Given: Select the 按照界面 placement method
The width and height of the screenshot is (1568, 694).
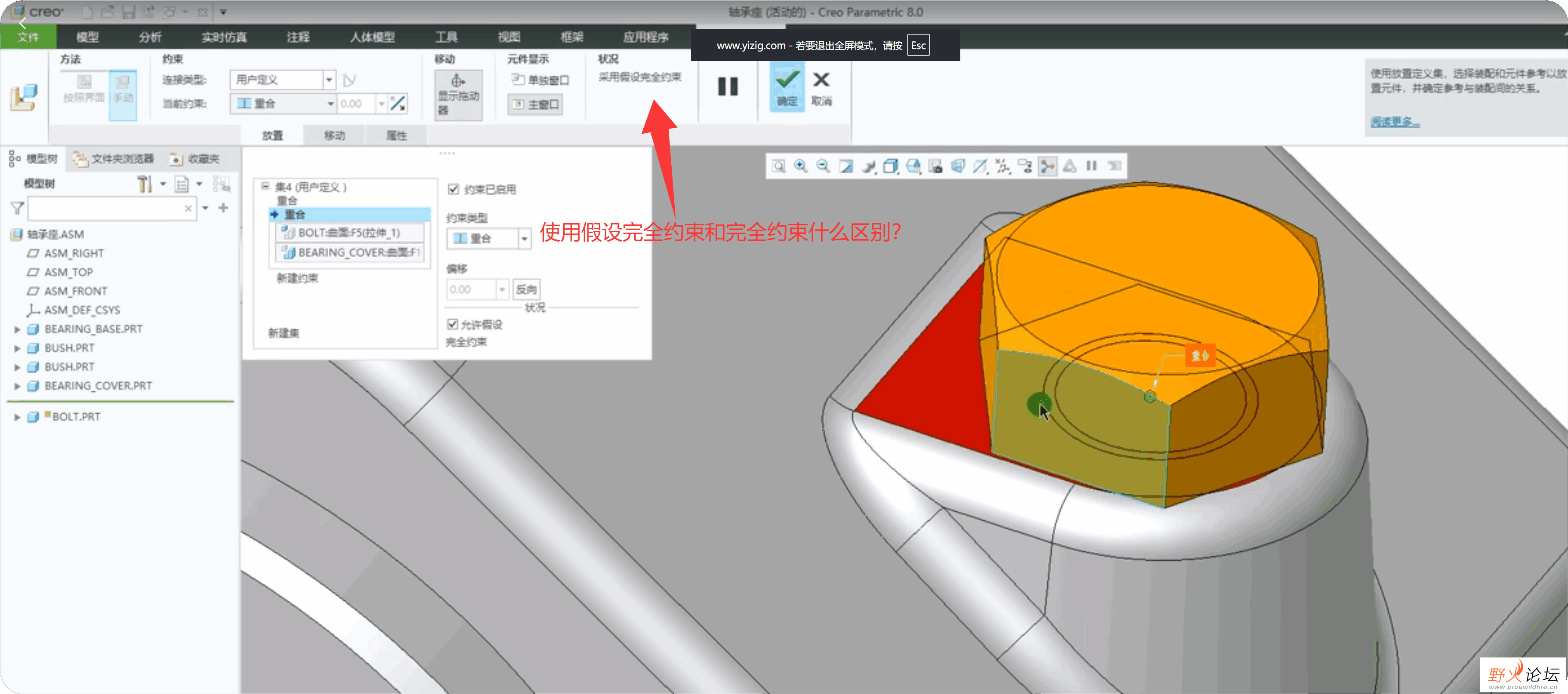Looking at the screenshot, I should tap(84, 89).
